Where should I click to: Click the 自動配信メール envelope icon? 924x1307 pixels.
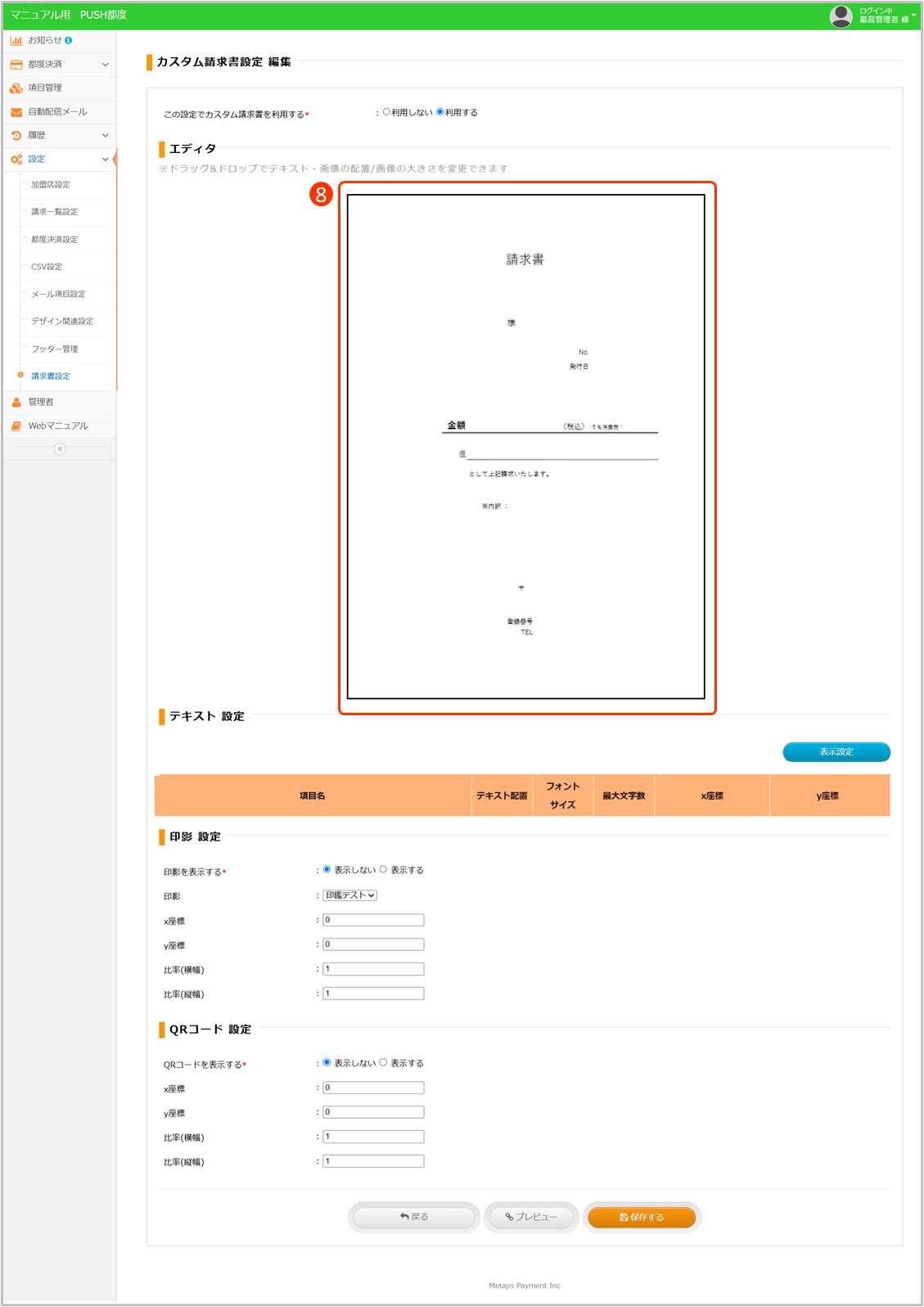16,111
